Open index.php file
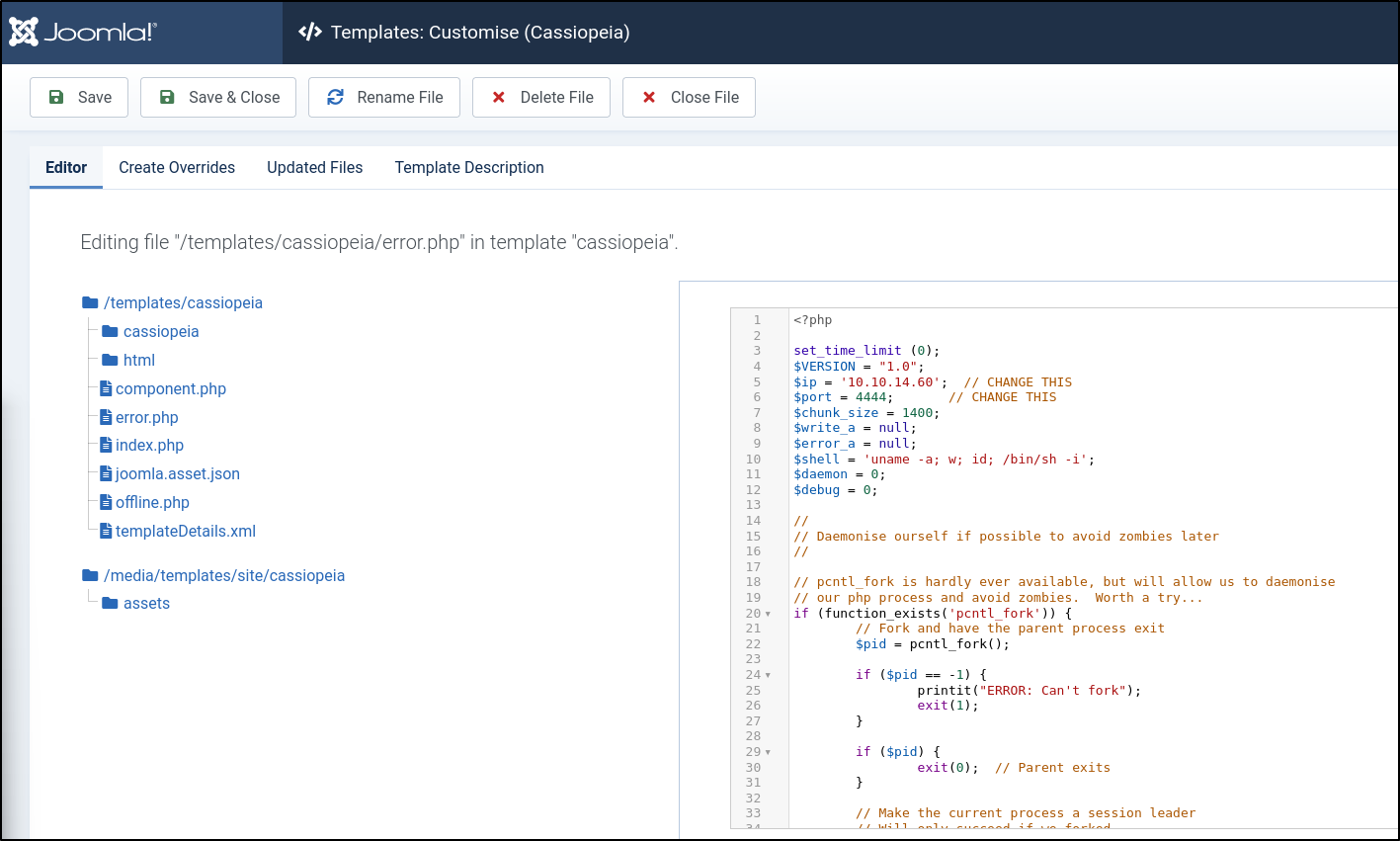1400x841 pixels. pos(149,445)
